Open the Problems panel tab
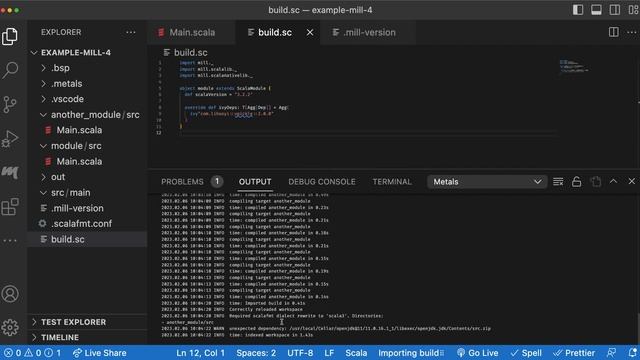Image resolution: width=640 pixels, height=360 pixels. point(191,182)
